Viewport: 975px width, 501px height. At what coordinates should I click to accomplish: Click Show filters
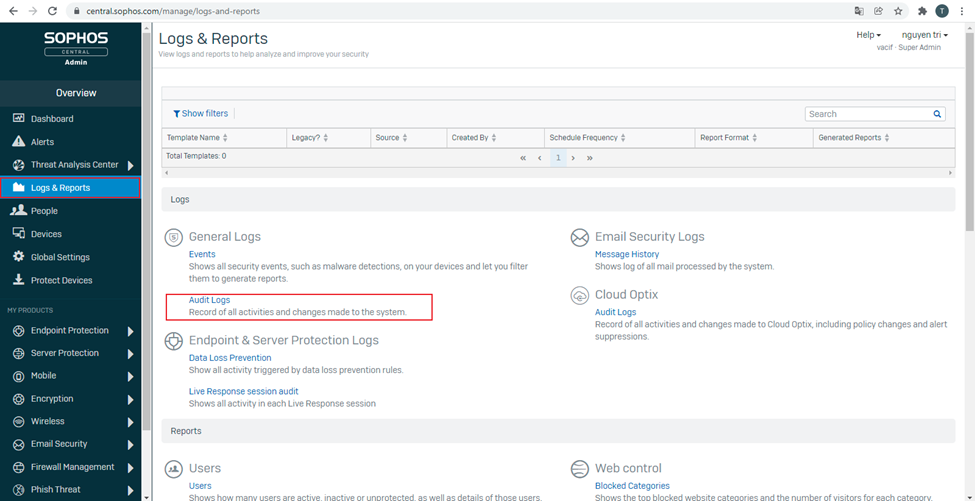tap(200, 114)
